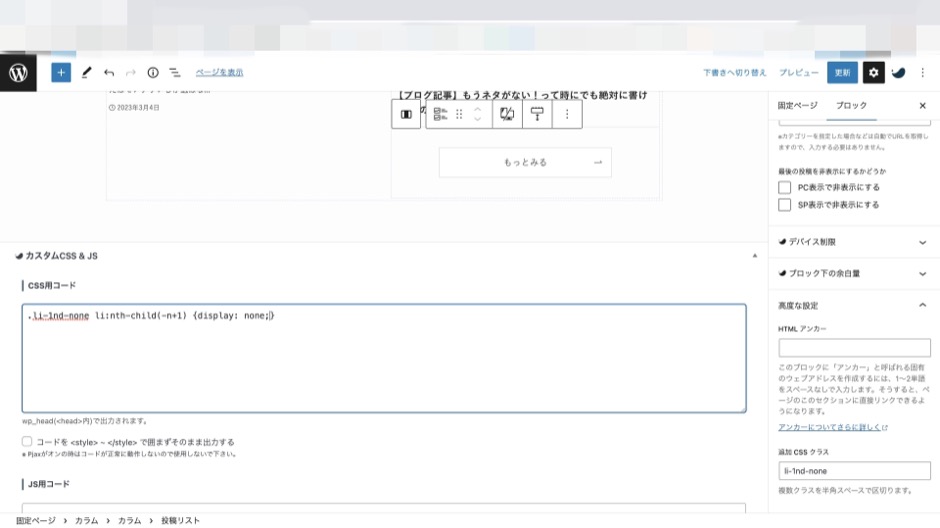The width and height of the screenshot is (940, 528).
Task: Select 固定ページ in the breadcrumb
Action: (x=36, y=521)
